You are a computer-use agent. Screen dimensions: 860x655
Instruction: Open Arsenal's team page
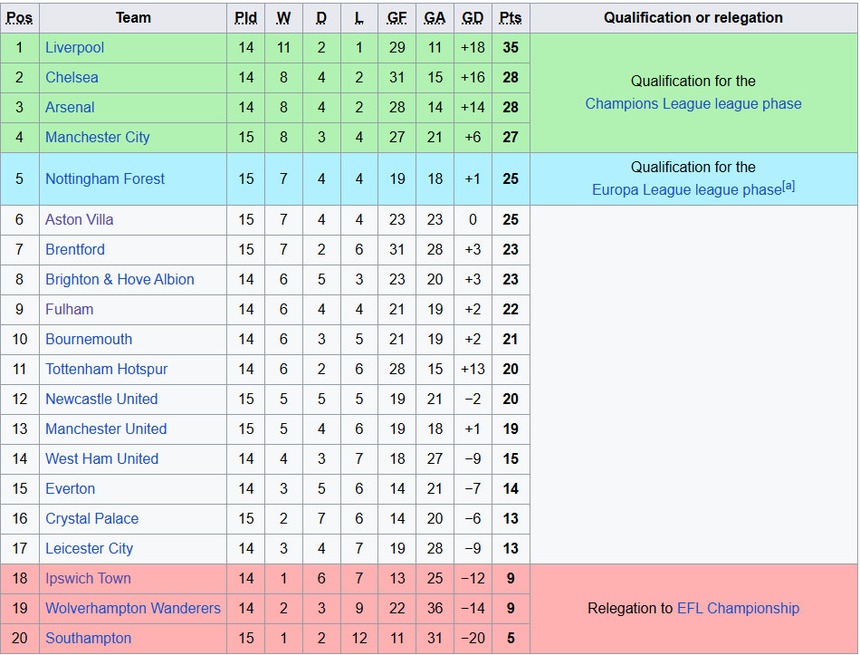click(70, 107)
